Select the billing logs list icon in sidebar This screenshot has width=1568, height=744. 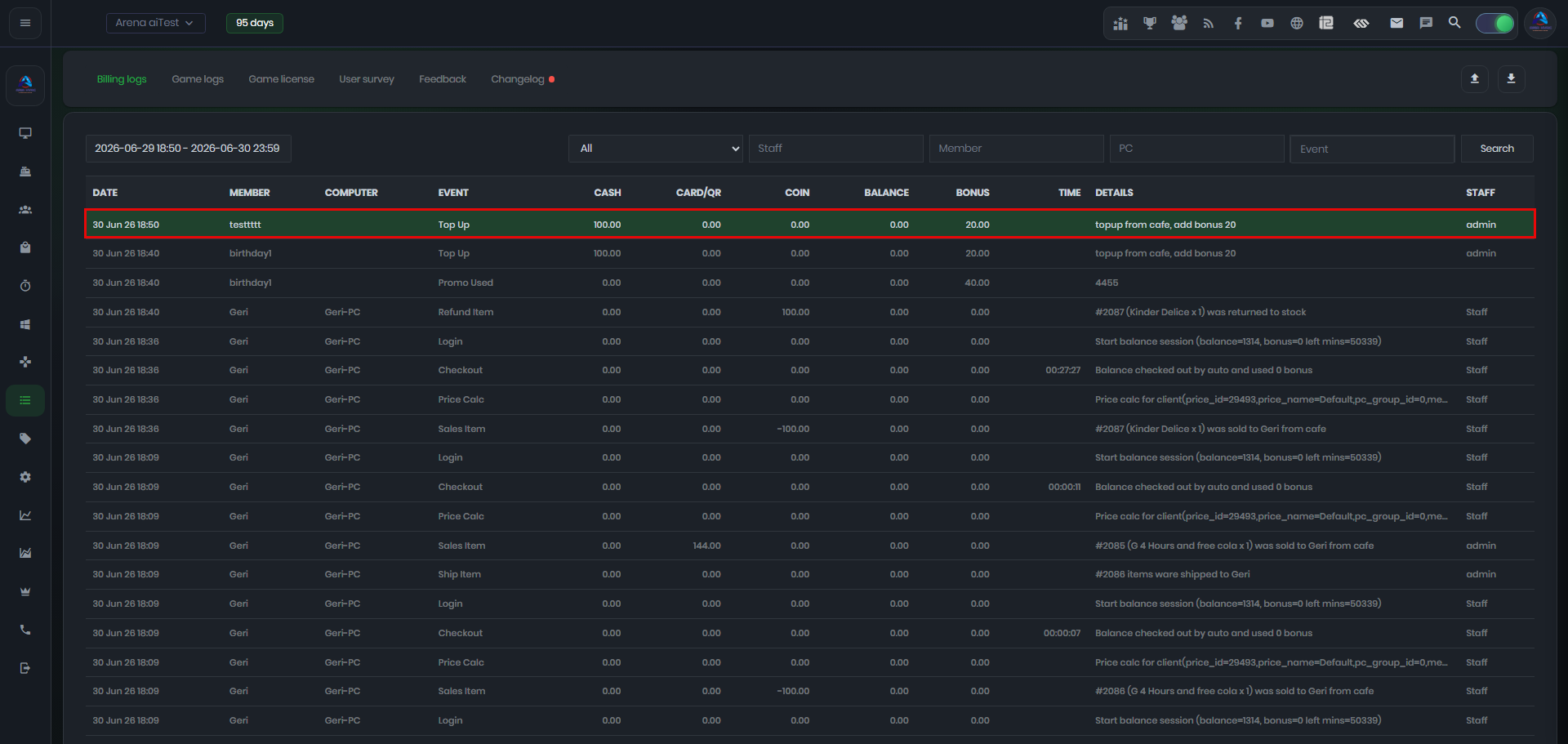point(25,400)
